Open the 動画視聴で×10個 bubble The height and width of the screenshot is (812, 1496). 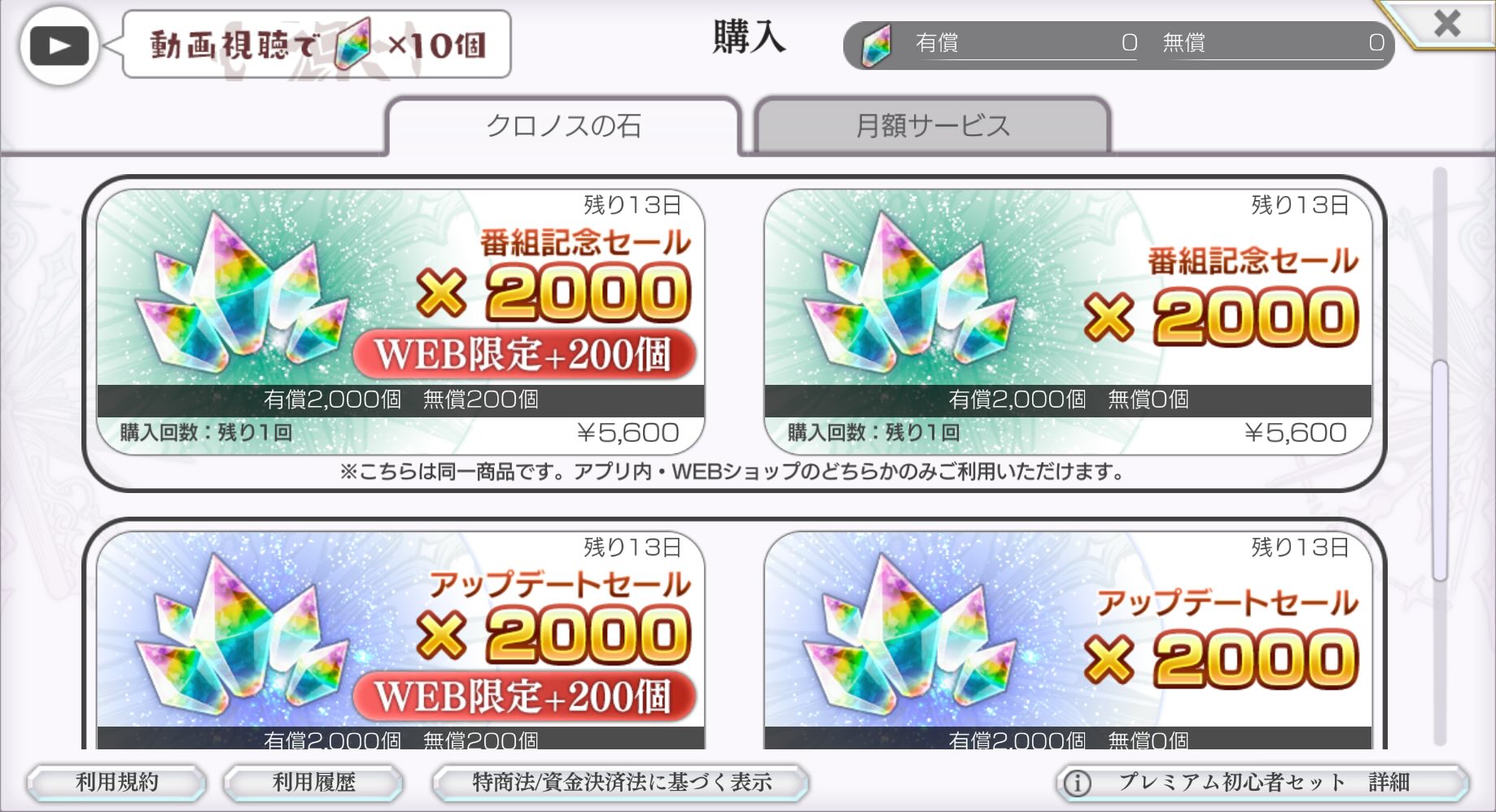click(x=317, y=45)
